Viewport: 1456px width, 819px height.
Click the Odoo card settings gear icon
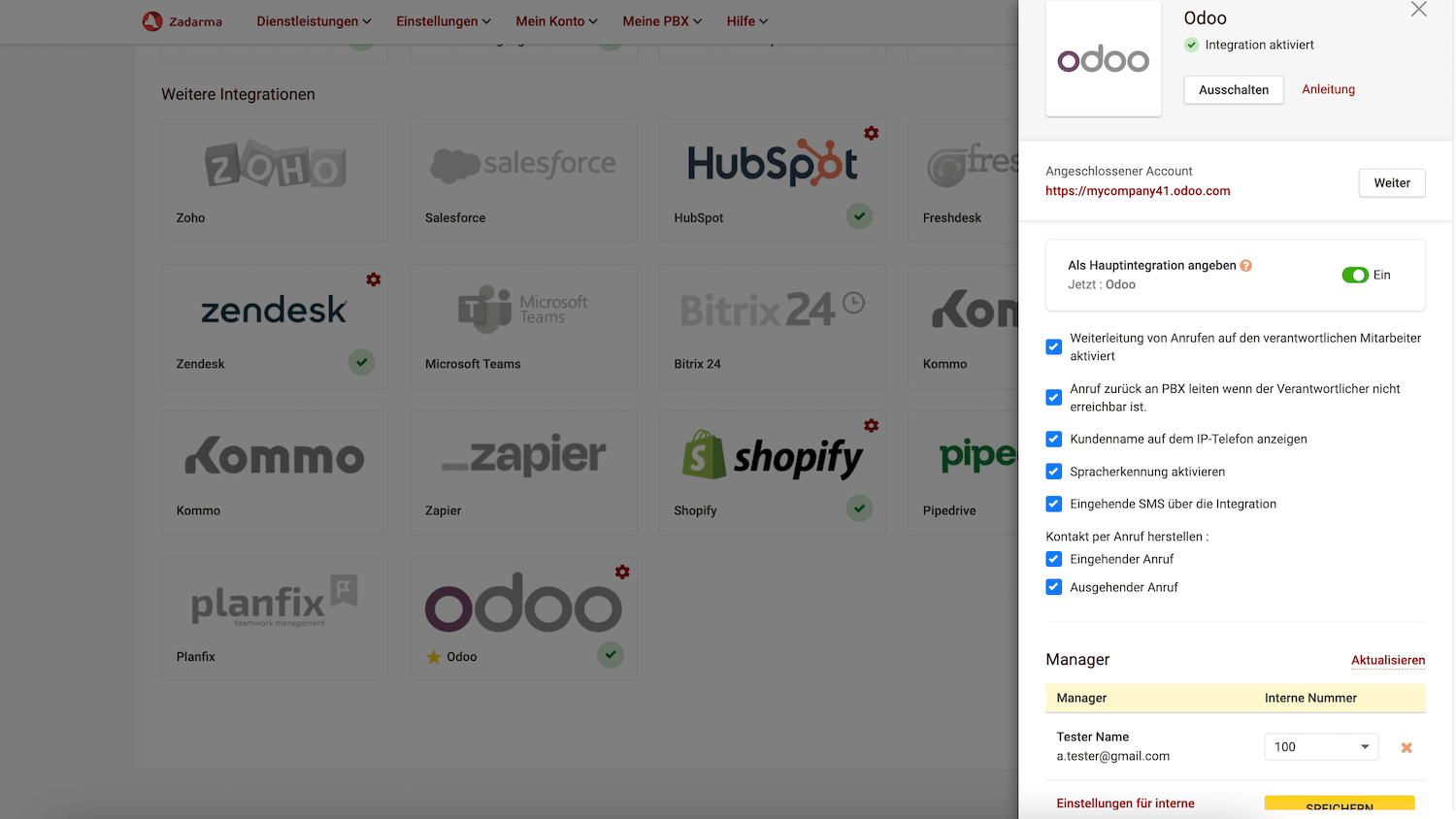622,572
